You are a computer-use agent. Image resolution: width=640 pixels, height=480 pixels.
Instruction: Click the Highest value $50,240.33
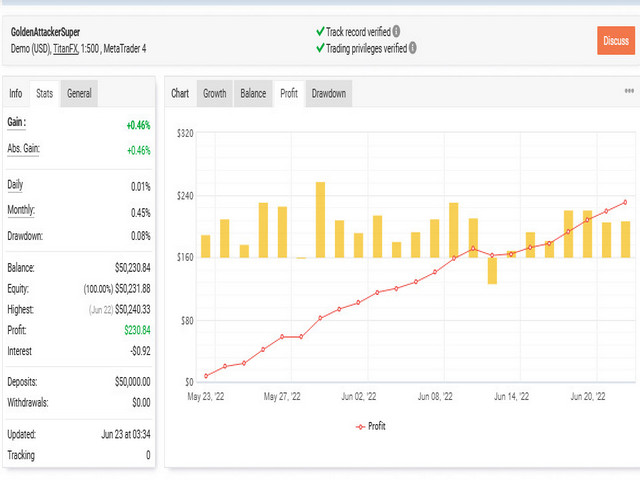(x=133, y=309)
